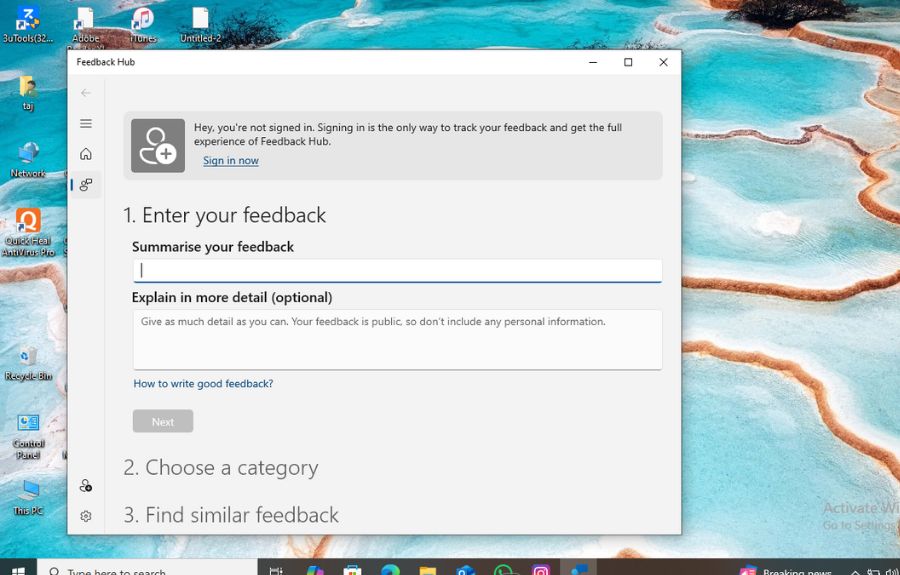Viewport: 900px width, 575px height.
Task: Select the Recycle Bin icon
Action: (x=28, y=364)
